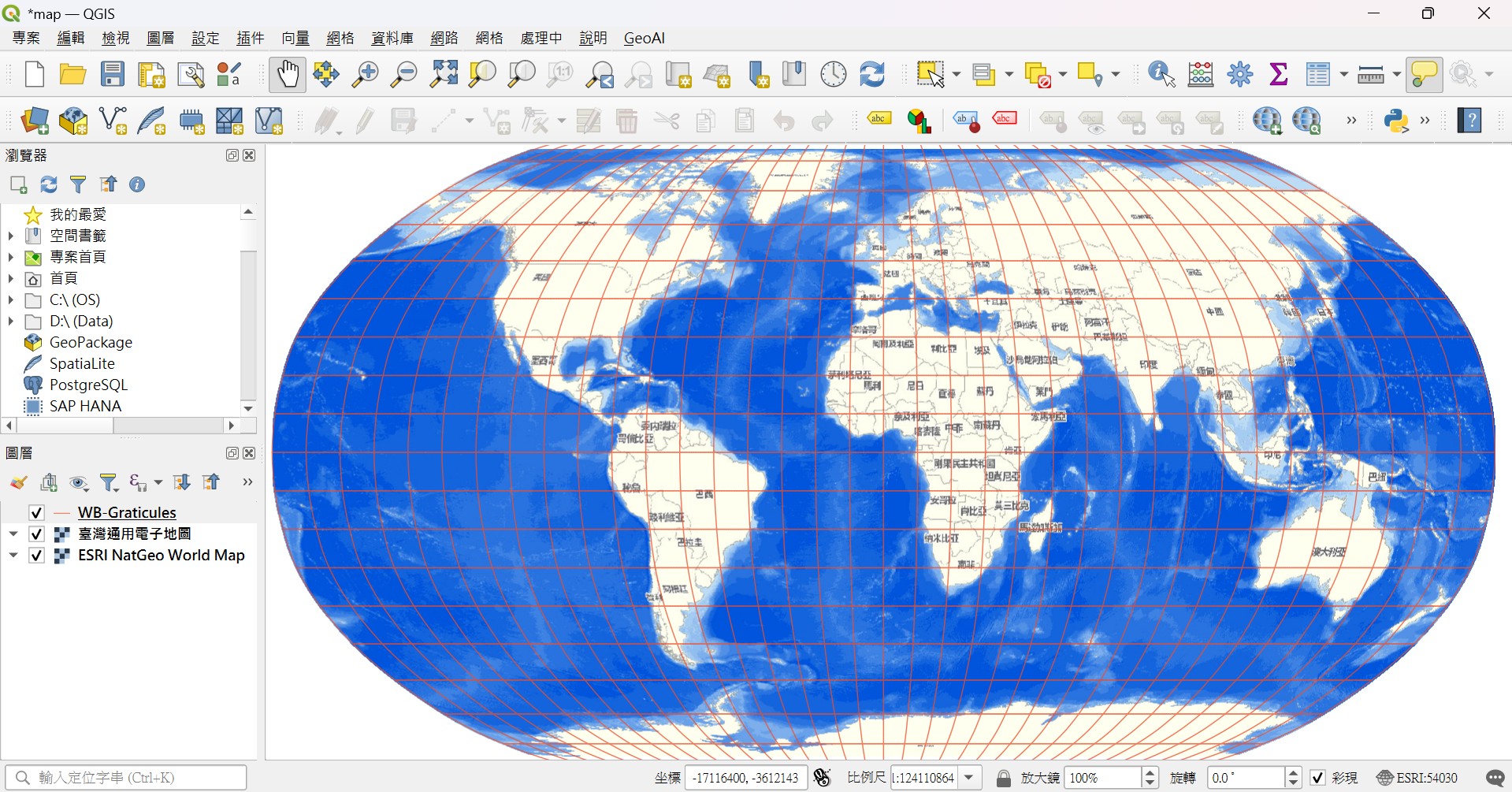Open the Identify Features tool
This screenshot has width=1512, height=792.
1161,75
